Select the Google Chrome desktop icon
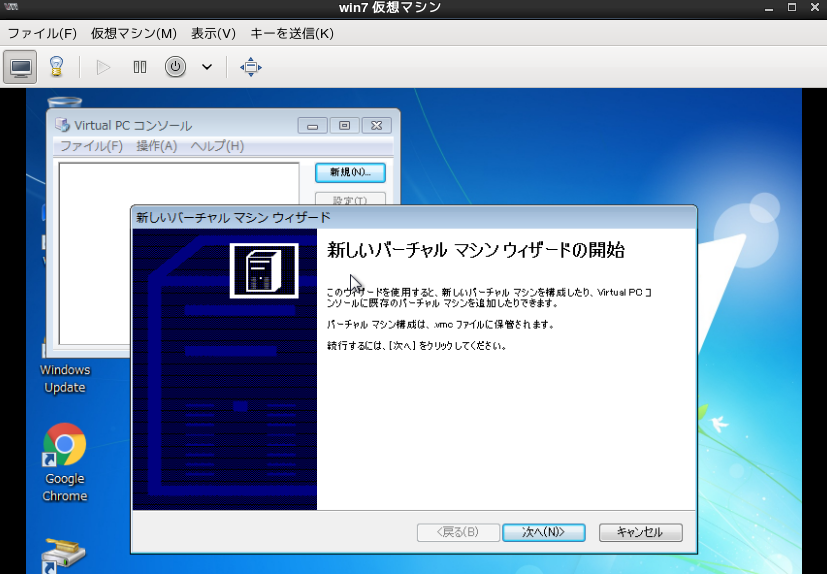This screenshot has width=827, height=574. pos(65,463)
